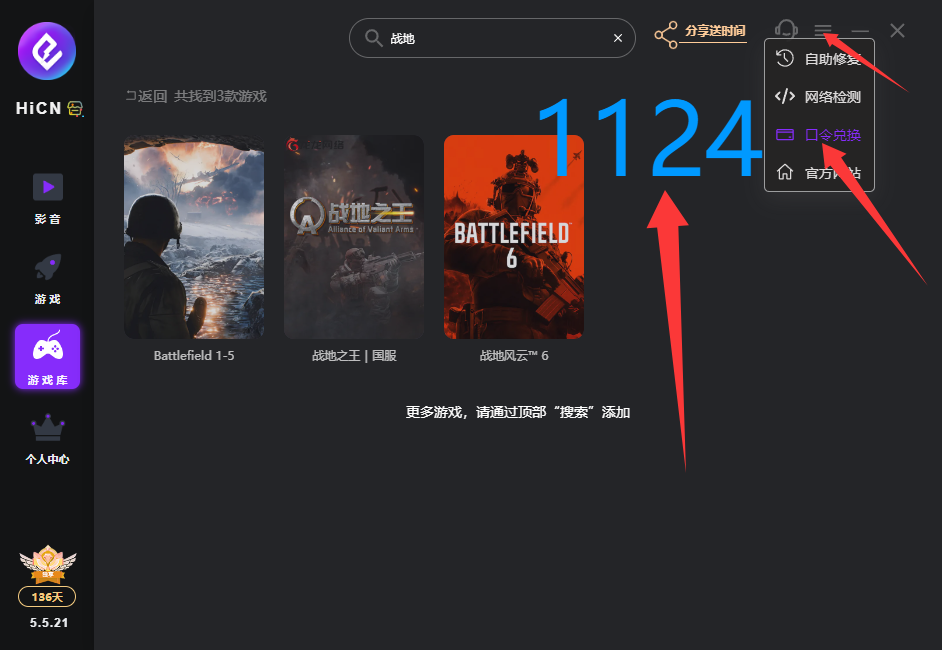The height and width of the screenshot is (650, 942).
Task: Select the Battlefield 1-5 game cover
Action: [194, 237]
